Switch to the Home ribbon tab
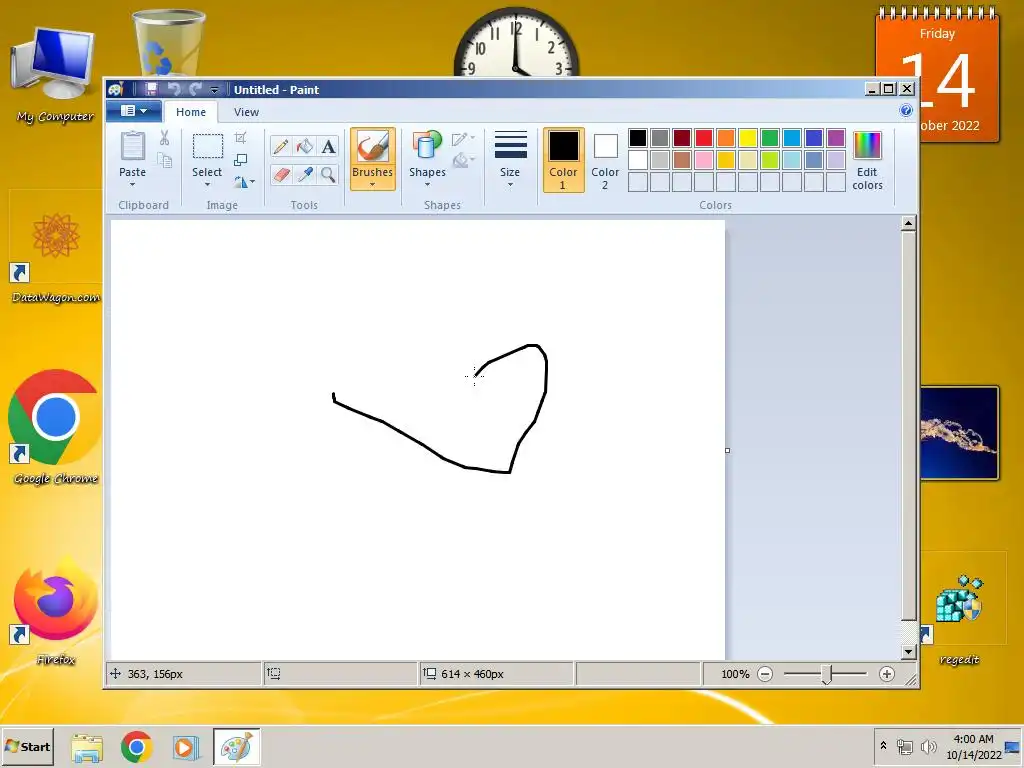This screenshot has width=1024, height=768. (191, 112)
